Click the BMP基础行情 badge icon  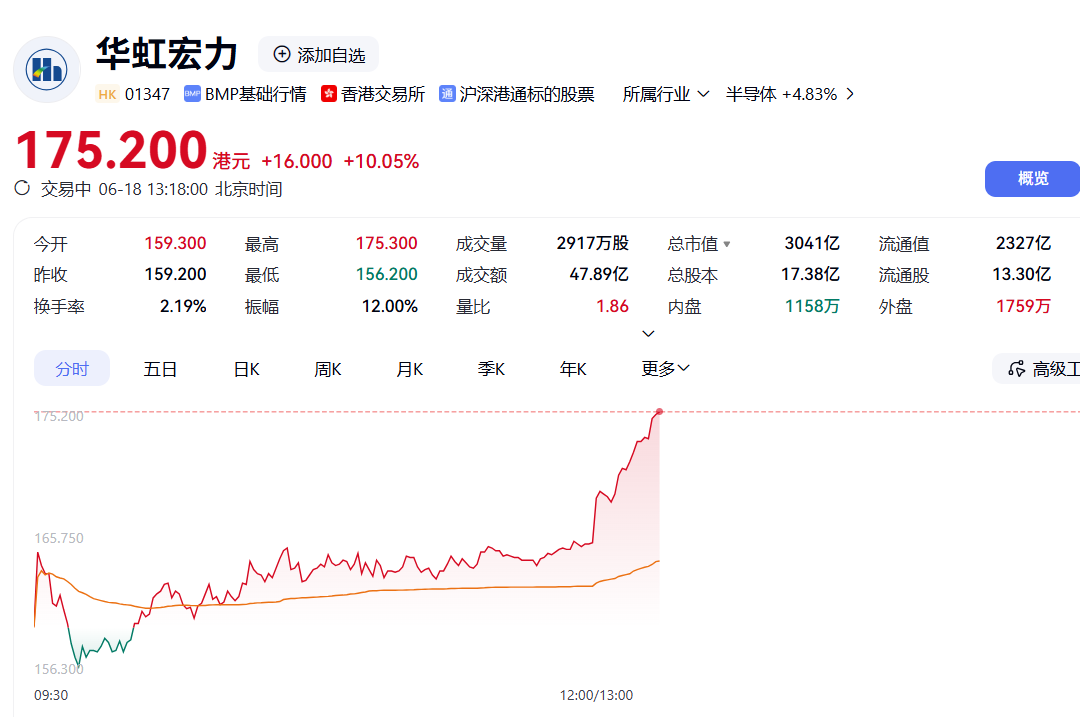pos(192,94)
